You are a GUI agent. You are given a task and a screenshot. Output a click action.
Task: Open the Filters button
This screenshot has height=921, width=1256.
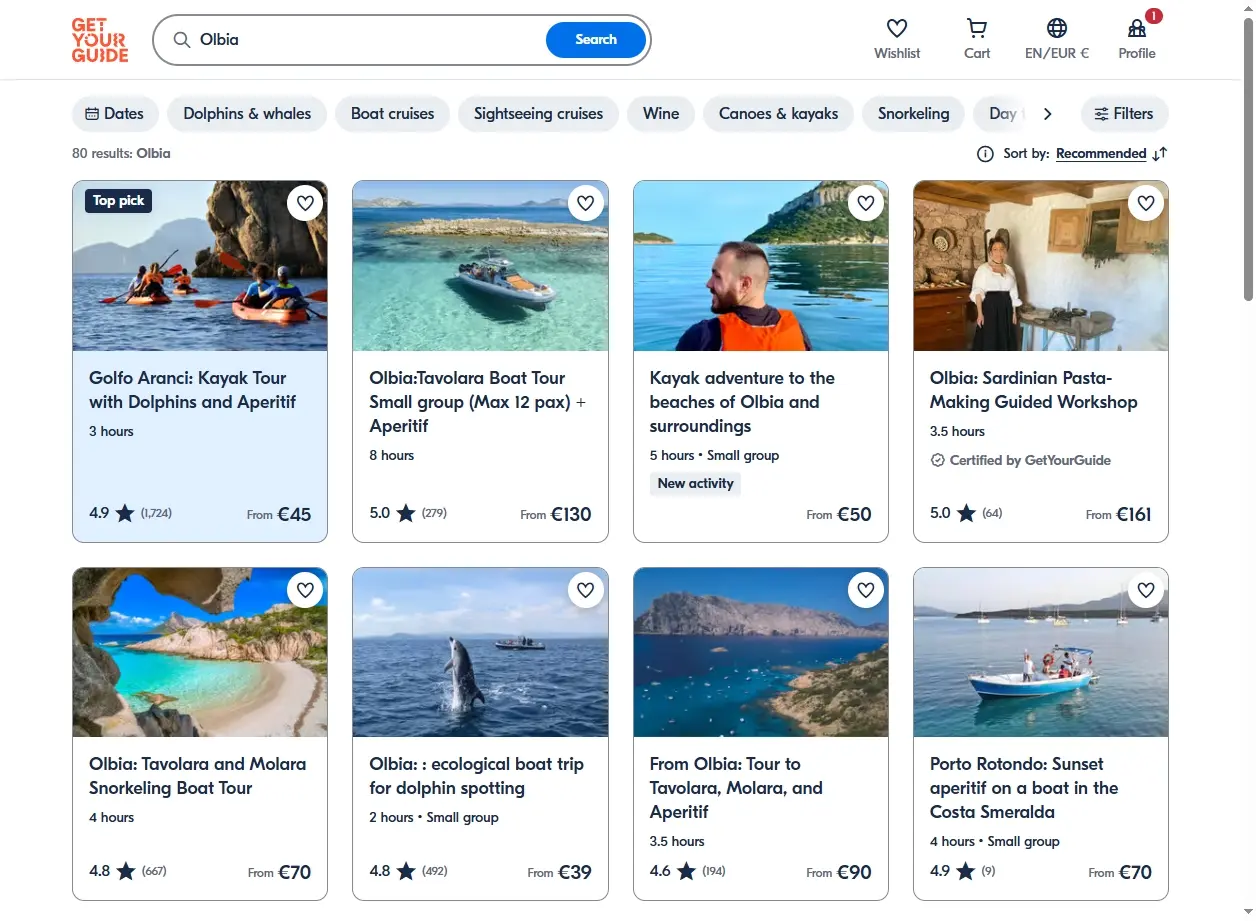pyautogui.click(x=1125, y=114)
